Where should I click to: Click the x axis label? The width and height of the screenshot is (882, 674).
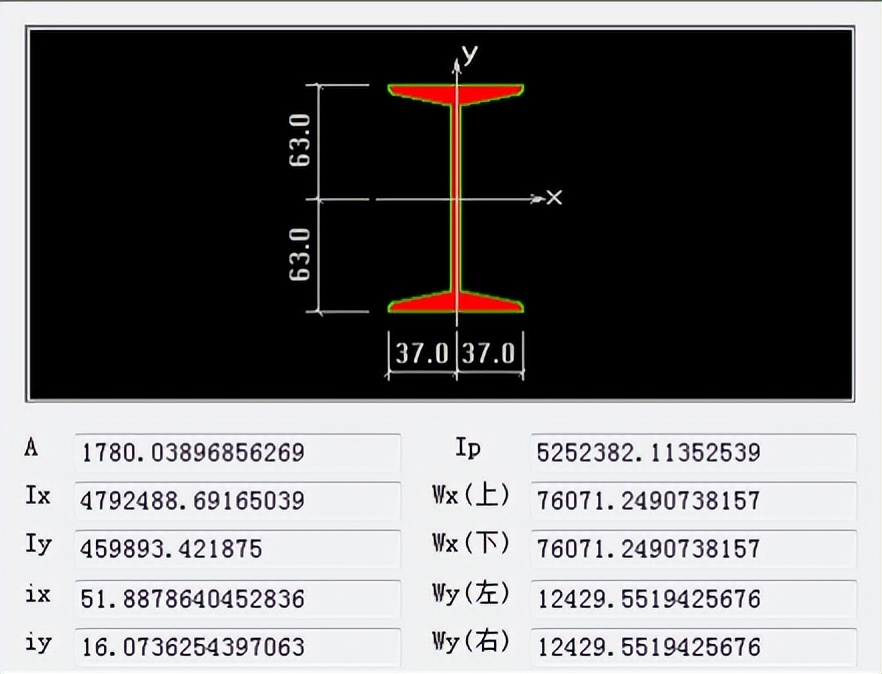click(555, 197)
